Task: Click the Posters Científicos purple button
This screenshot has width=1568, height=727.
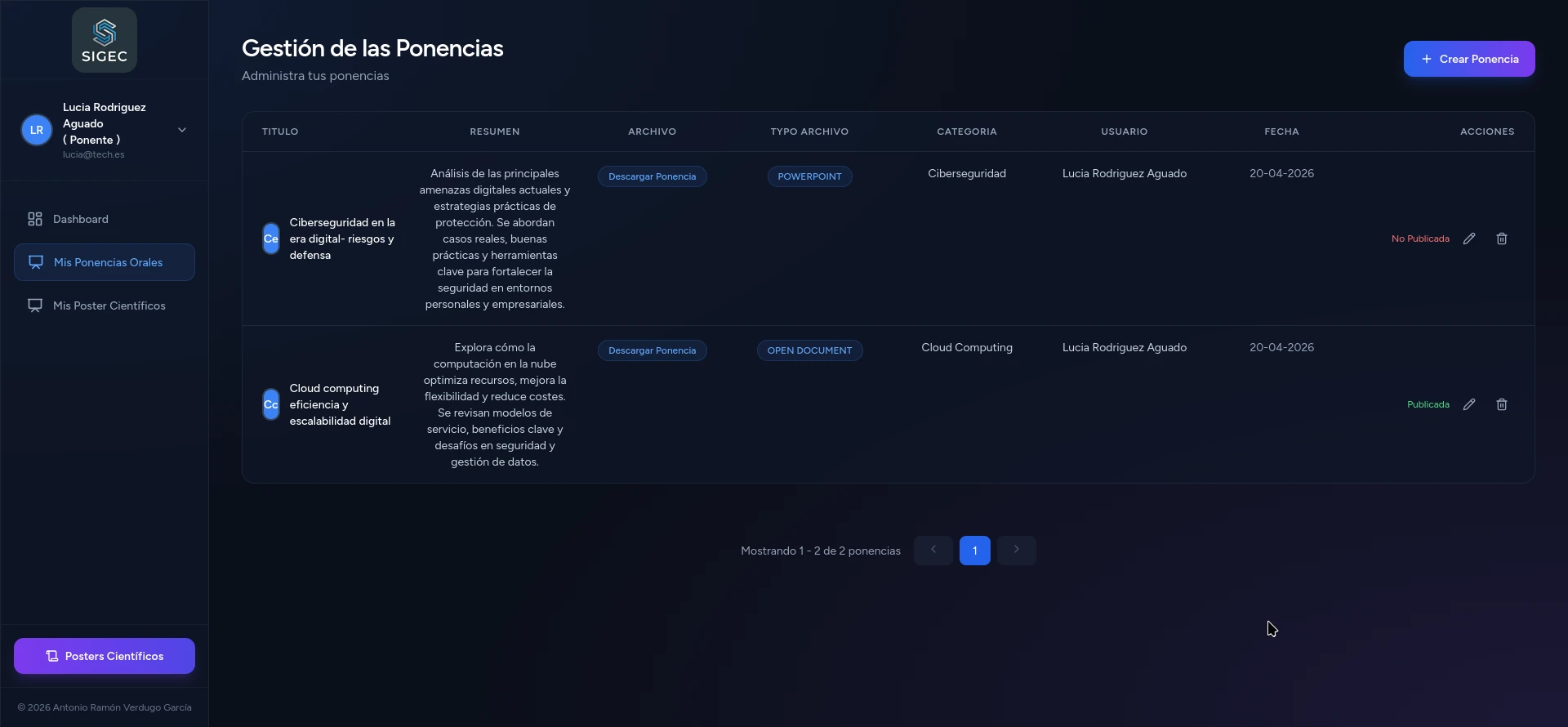Action: tap(105, 656)
